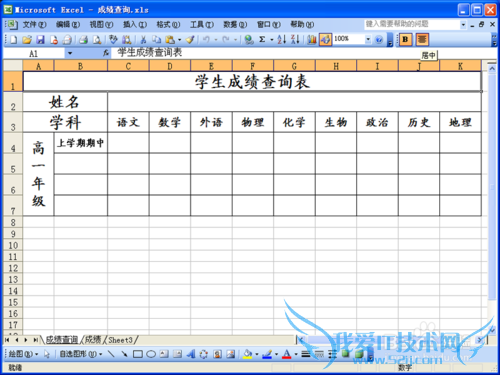Image resolution: width=500 pixels, height=375 pixels.
Task: Insert WordArt from the drawing toolbar
Action: (x=190, y=354)
